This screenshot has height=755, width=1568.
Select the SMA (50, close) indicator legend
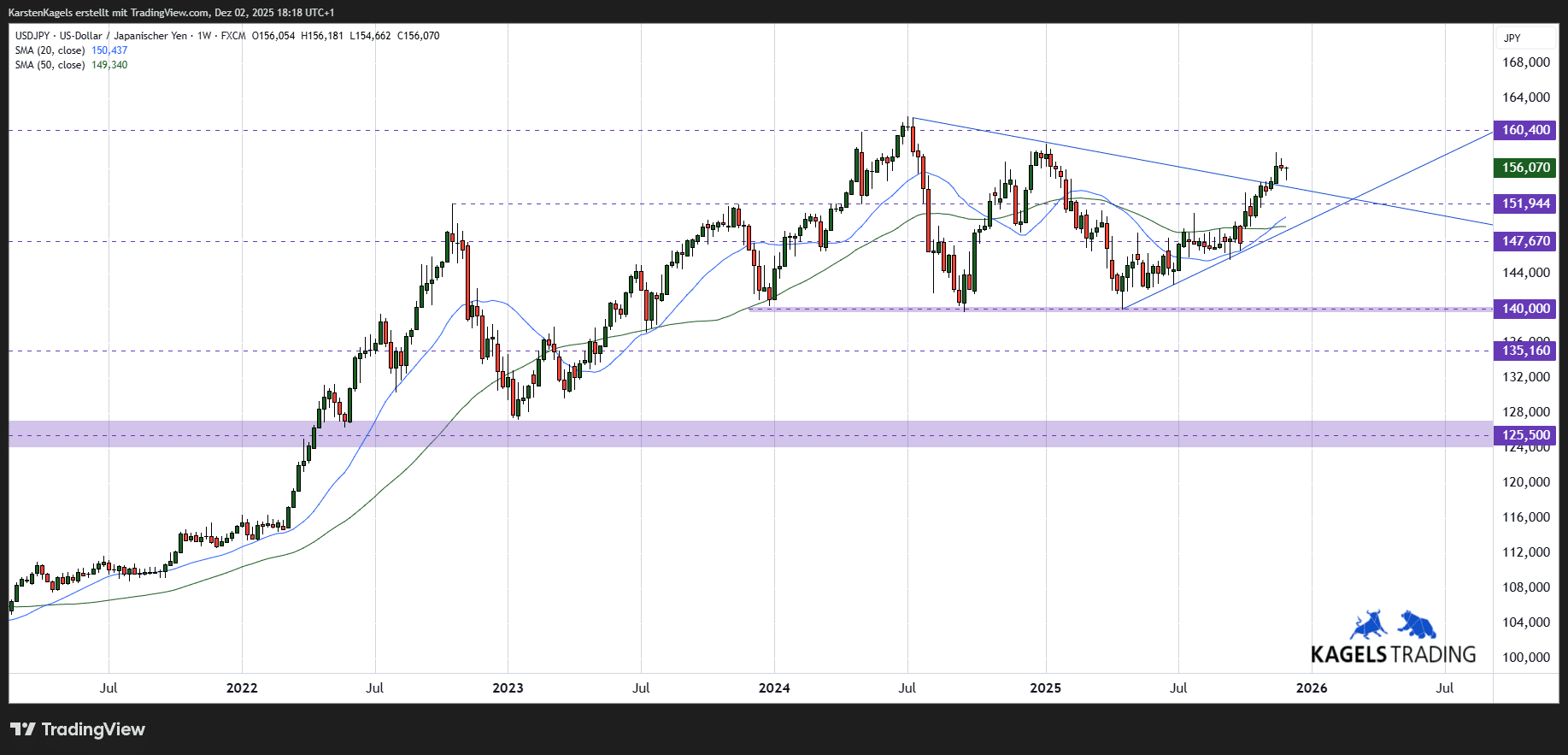coord(50,65)
